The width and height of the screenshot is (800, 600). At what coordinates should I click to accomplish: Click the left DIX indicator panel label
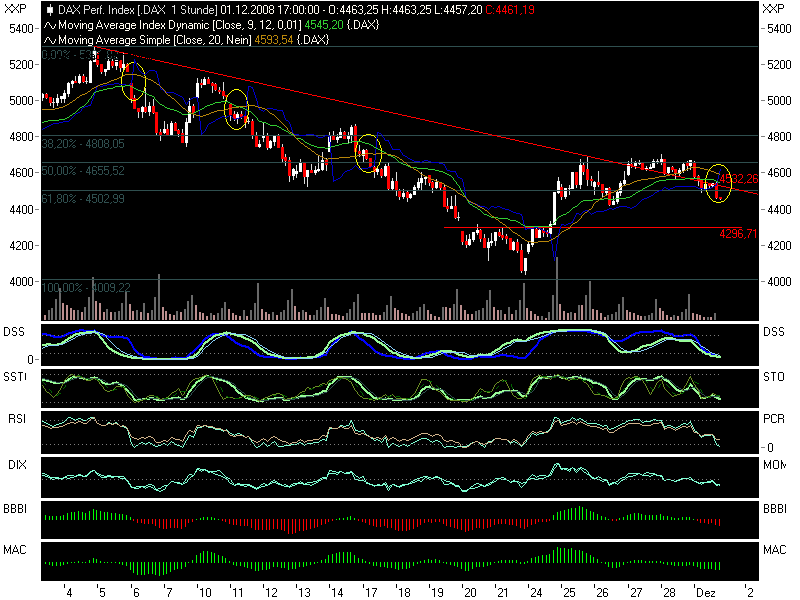click(x=17, y=465)
